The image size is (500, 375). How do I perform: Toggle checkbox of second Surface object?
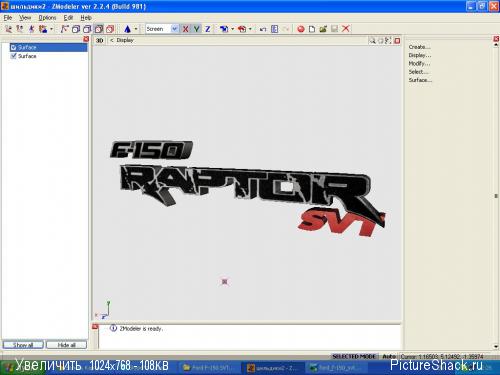pos(13,56)
